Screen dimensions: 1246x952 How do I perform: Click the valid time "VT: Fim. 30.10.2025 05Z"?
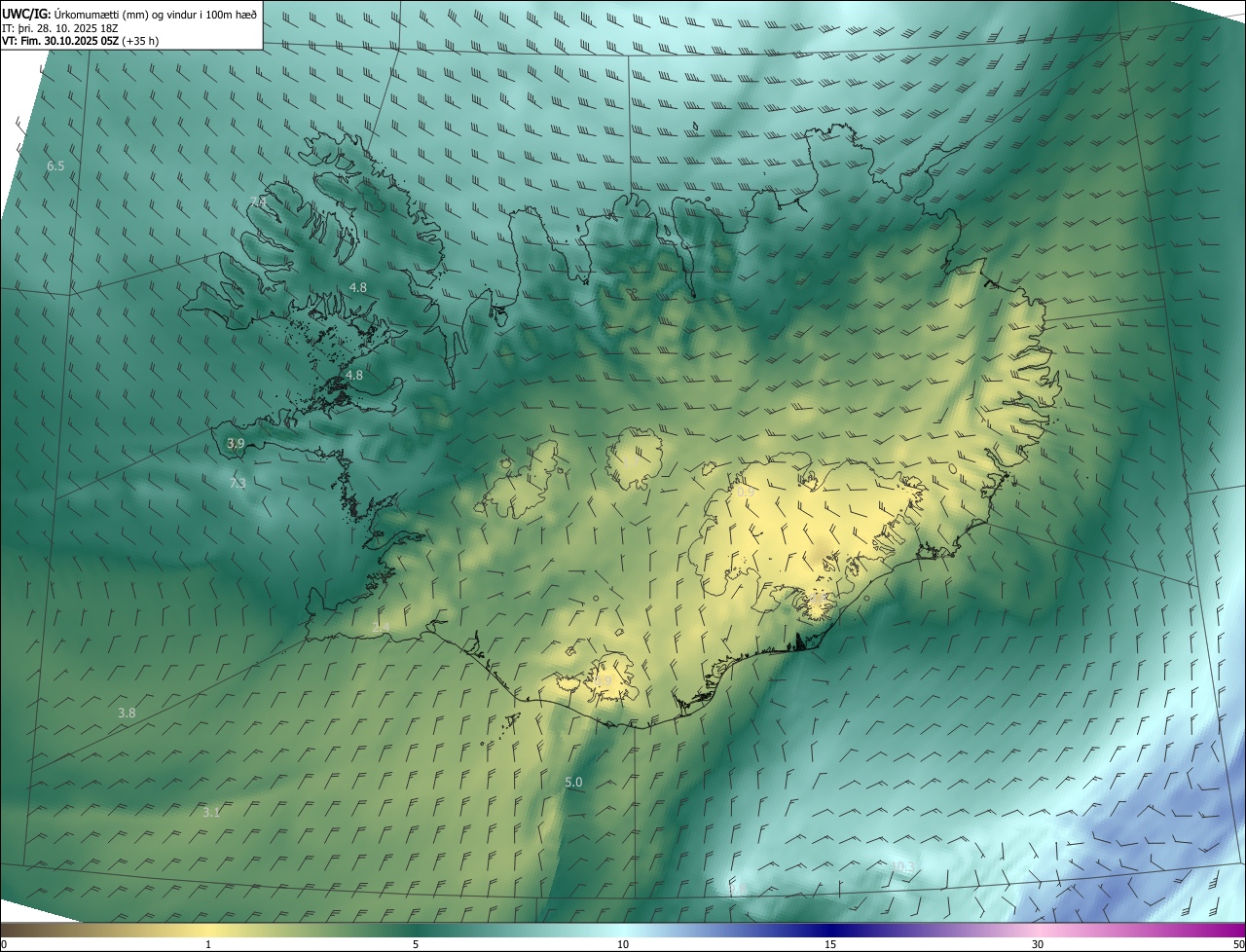point(61,41)
